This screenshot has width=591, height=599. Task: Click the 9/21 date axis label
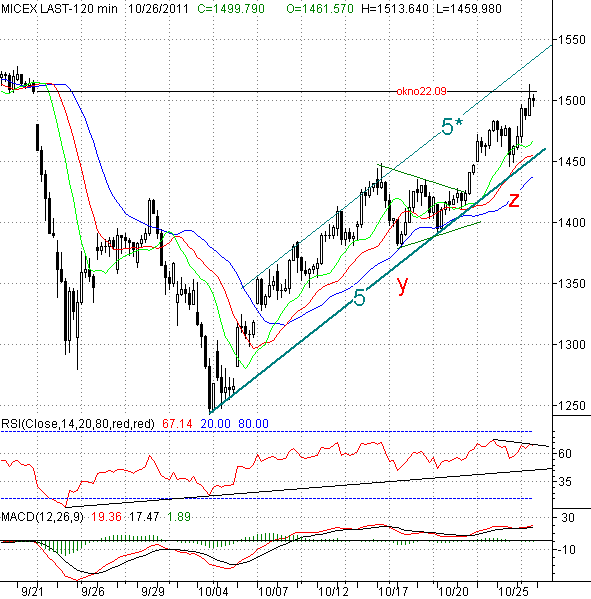32,591
